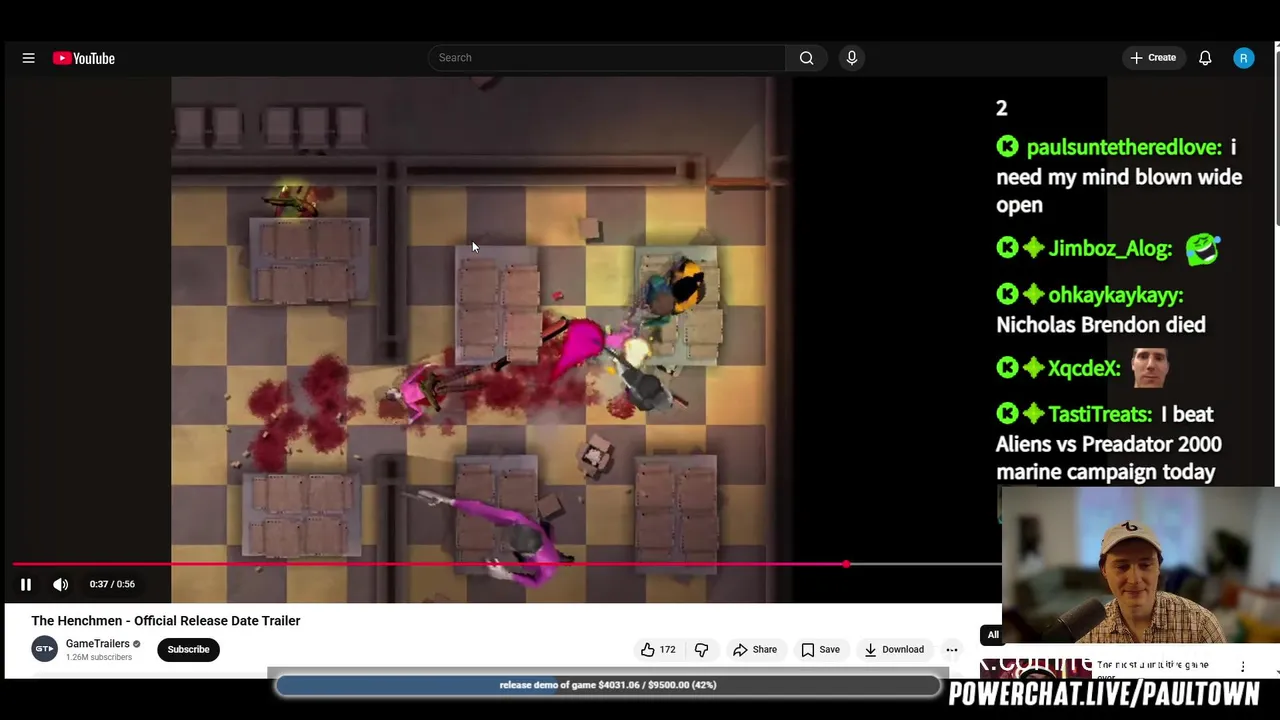
Task: Save the video to a playlist
Action: [x=820, y=650]
